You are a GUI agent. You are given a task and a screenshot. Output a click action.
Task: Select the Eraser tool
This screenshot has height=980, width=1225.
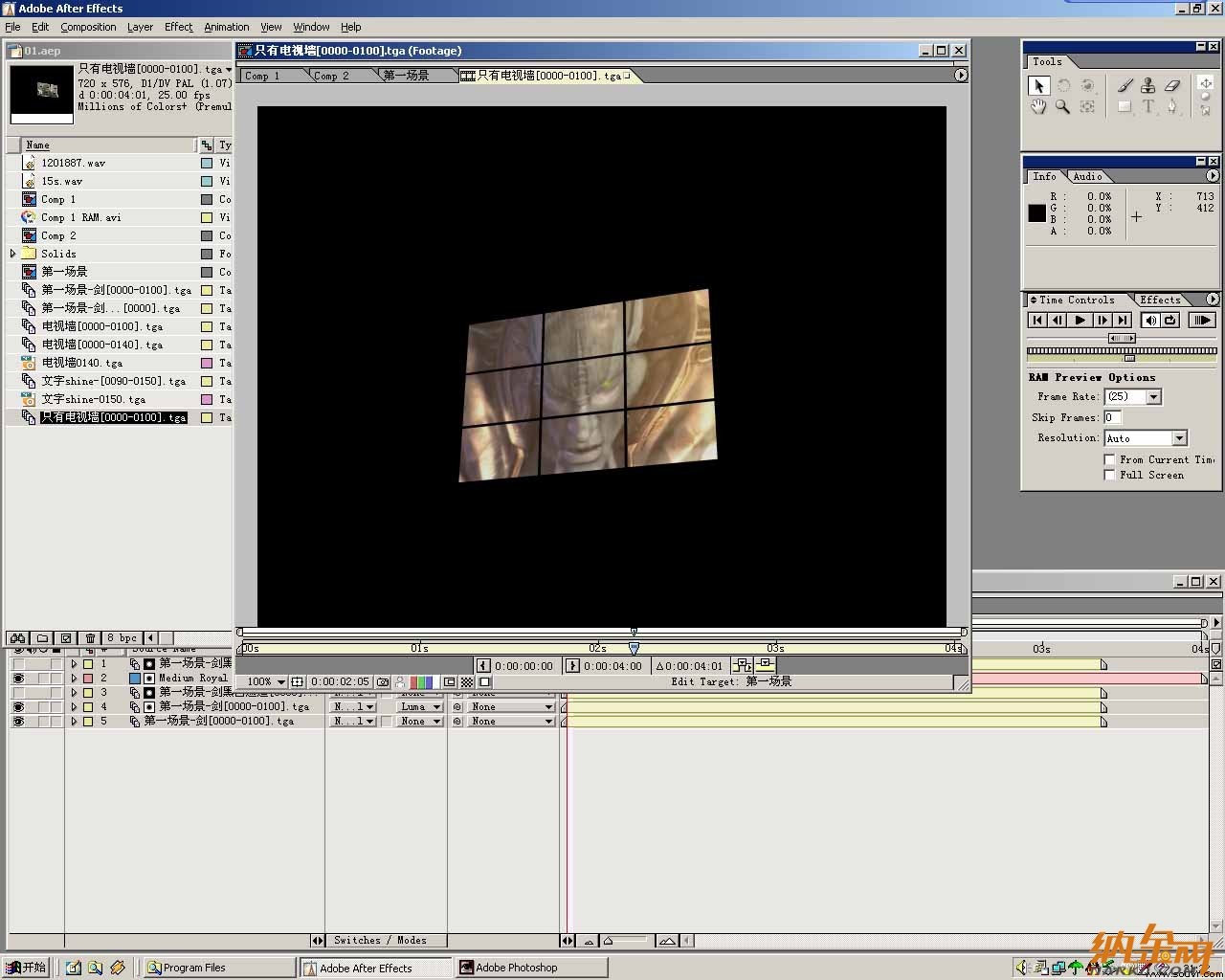tap(1172, 85)
